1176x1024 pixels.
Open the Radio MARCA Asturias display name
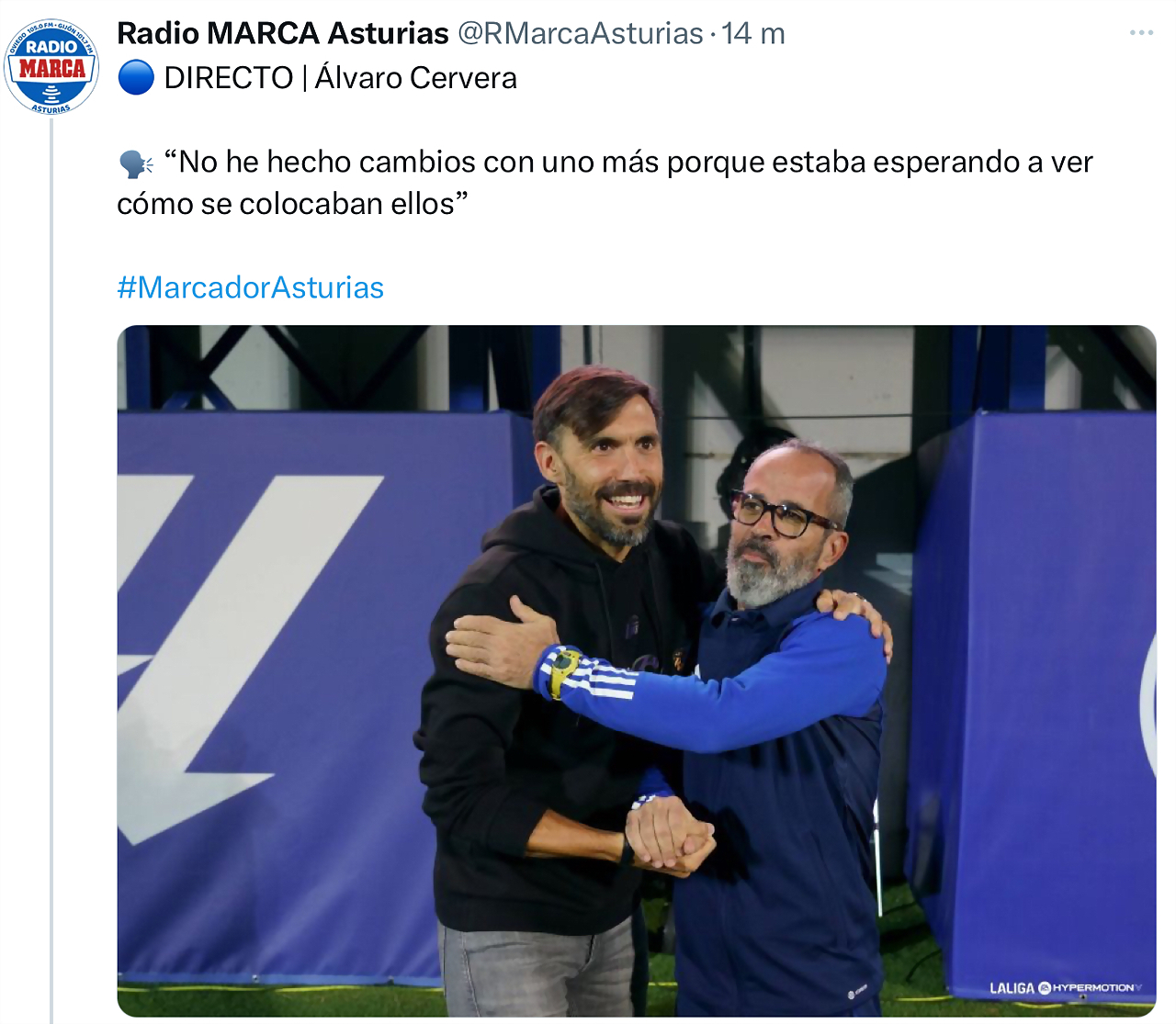pyautogui.click(x=283, y=33)
